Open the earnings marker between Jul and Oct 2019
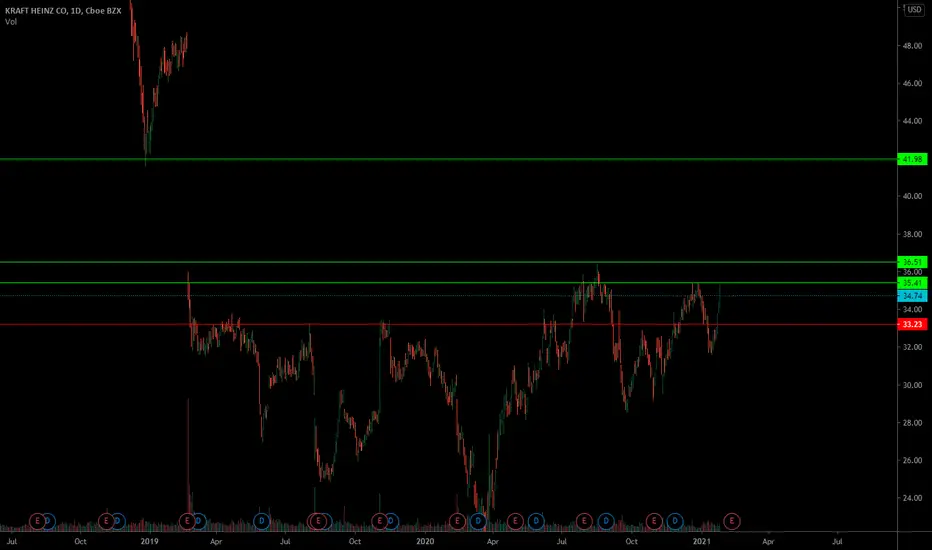This screenshot has height=550, width=932. pos(318,521)
